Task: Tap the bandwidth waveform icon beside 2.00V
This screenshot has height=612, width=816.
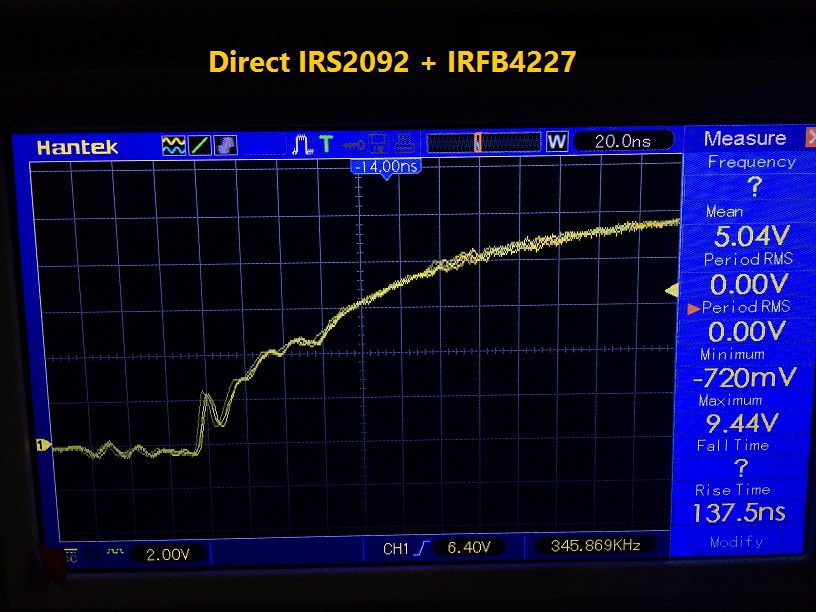Action: pyautogui.click(x=115, y=551)
